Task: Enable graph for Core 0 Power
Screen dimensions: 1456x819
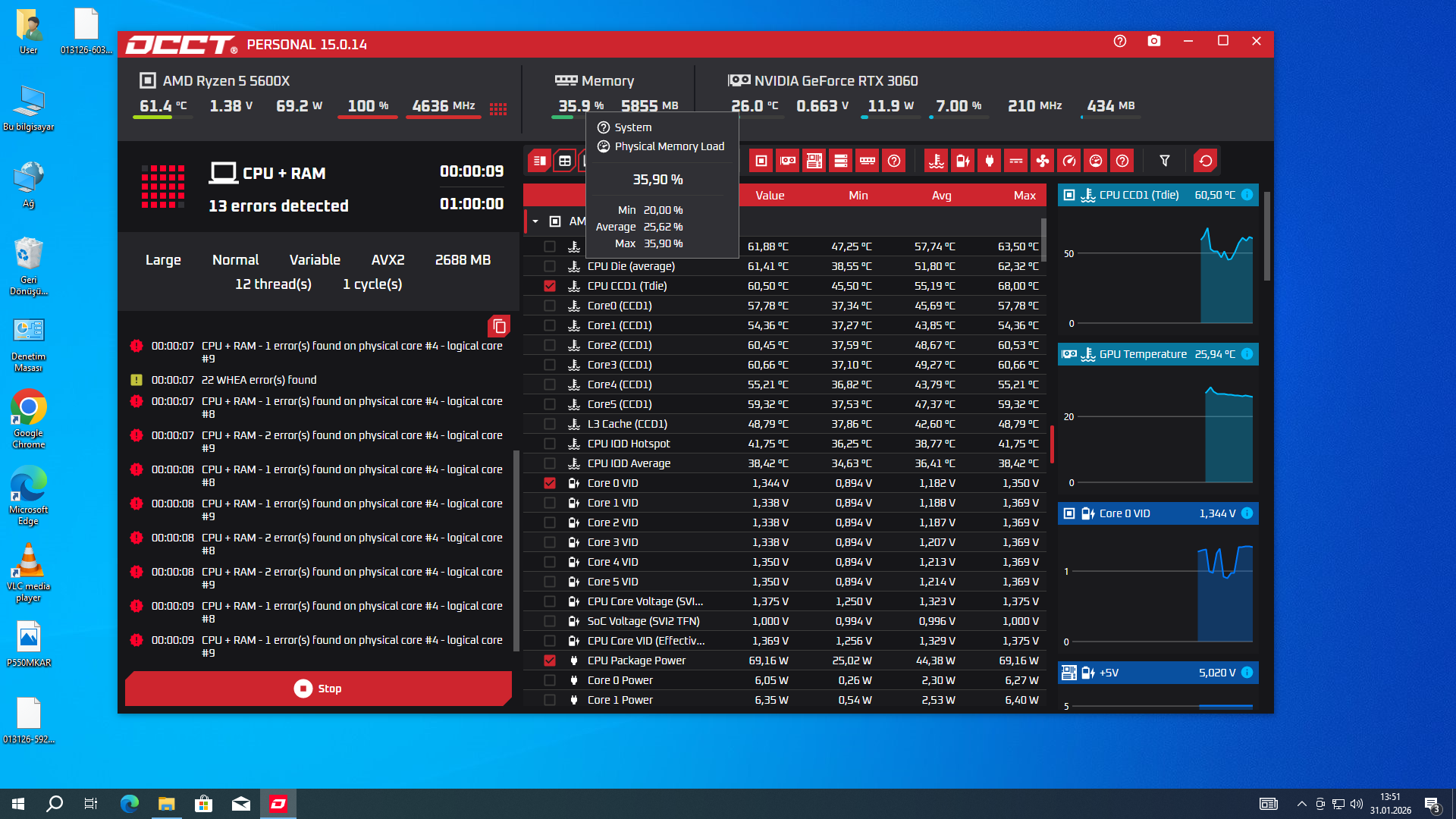Action: 550,680
